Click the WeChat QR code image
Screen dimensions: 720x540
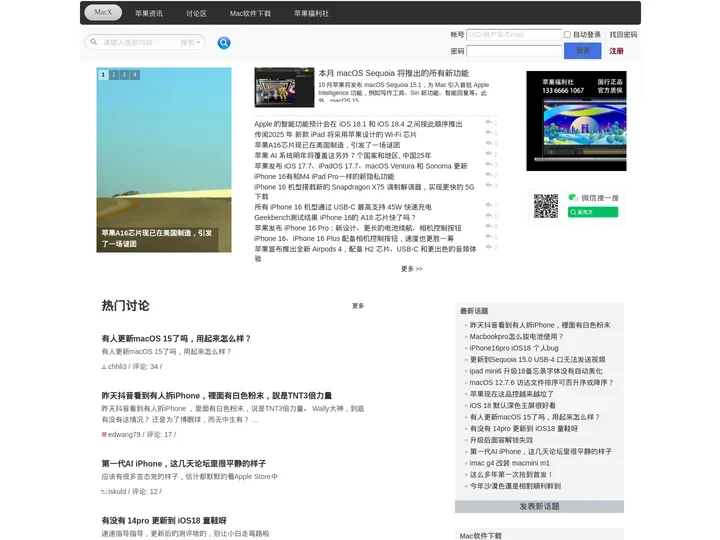(546, 206)
